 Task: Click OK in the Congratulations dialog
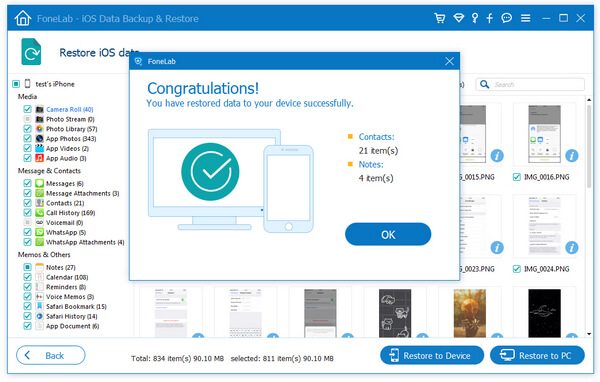(x=388, y=234)
